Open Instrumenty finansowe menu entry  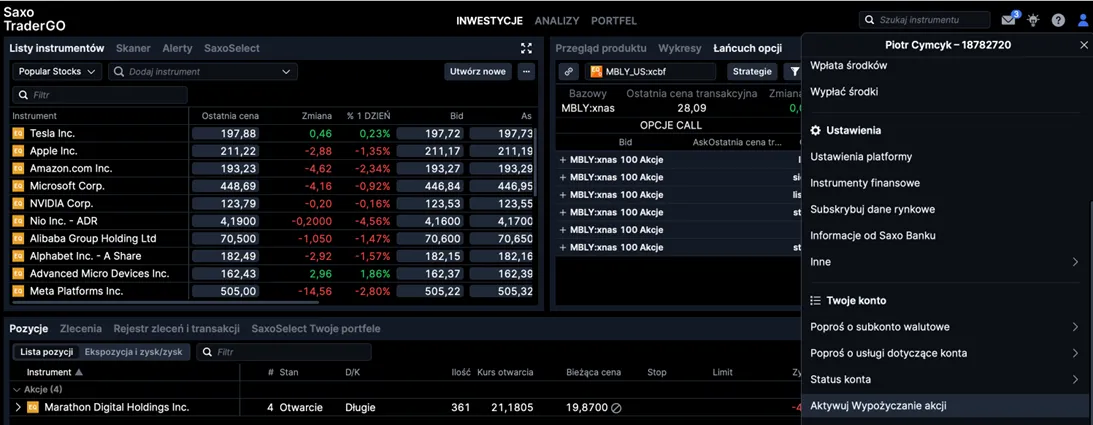point(865,183)
